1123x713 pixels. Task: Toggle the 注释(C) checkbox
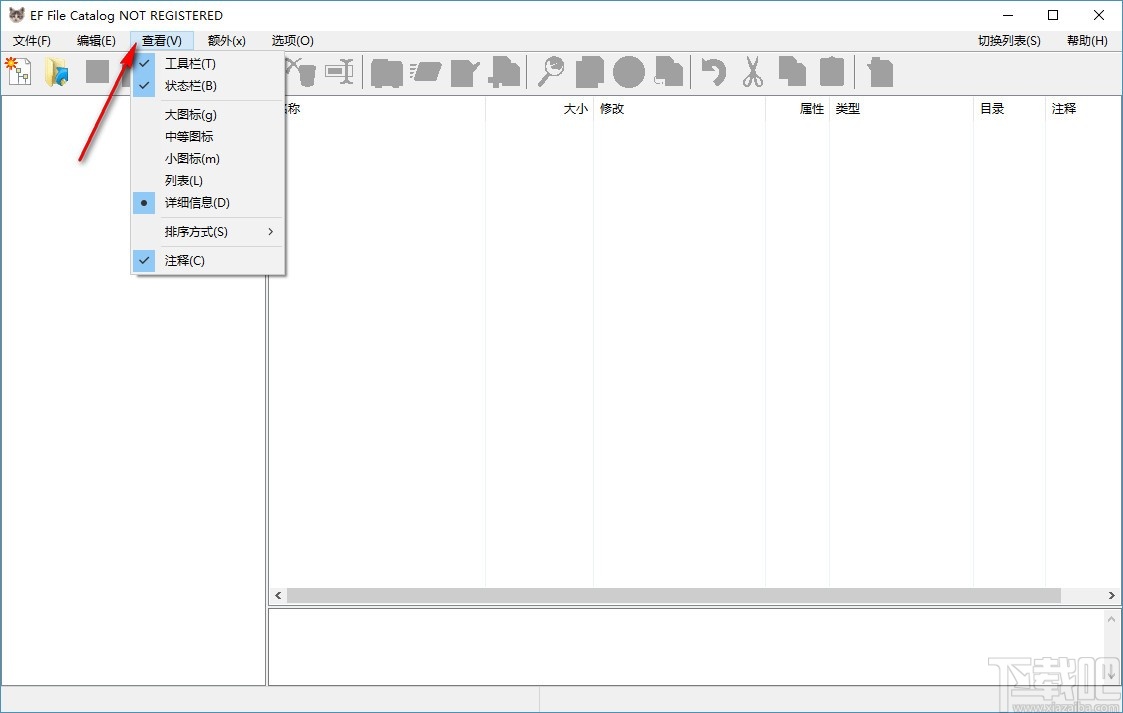coord(184,260)
